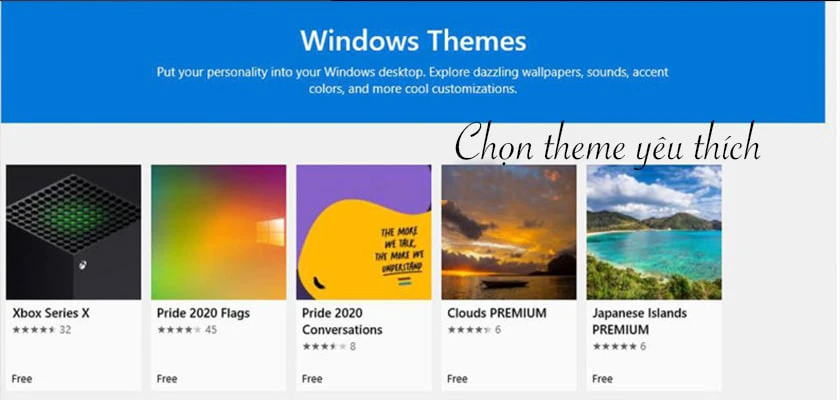The width and height of the screenshot is (840, 400).
Task: Click the Free price under Clouds PREMIUM
Action: pos(457,379)
